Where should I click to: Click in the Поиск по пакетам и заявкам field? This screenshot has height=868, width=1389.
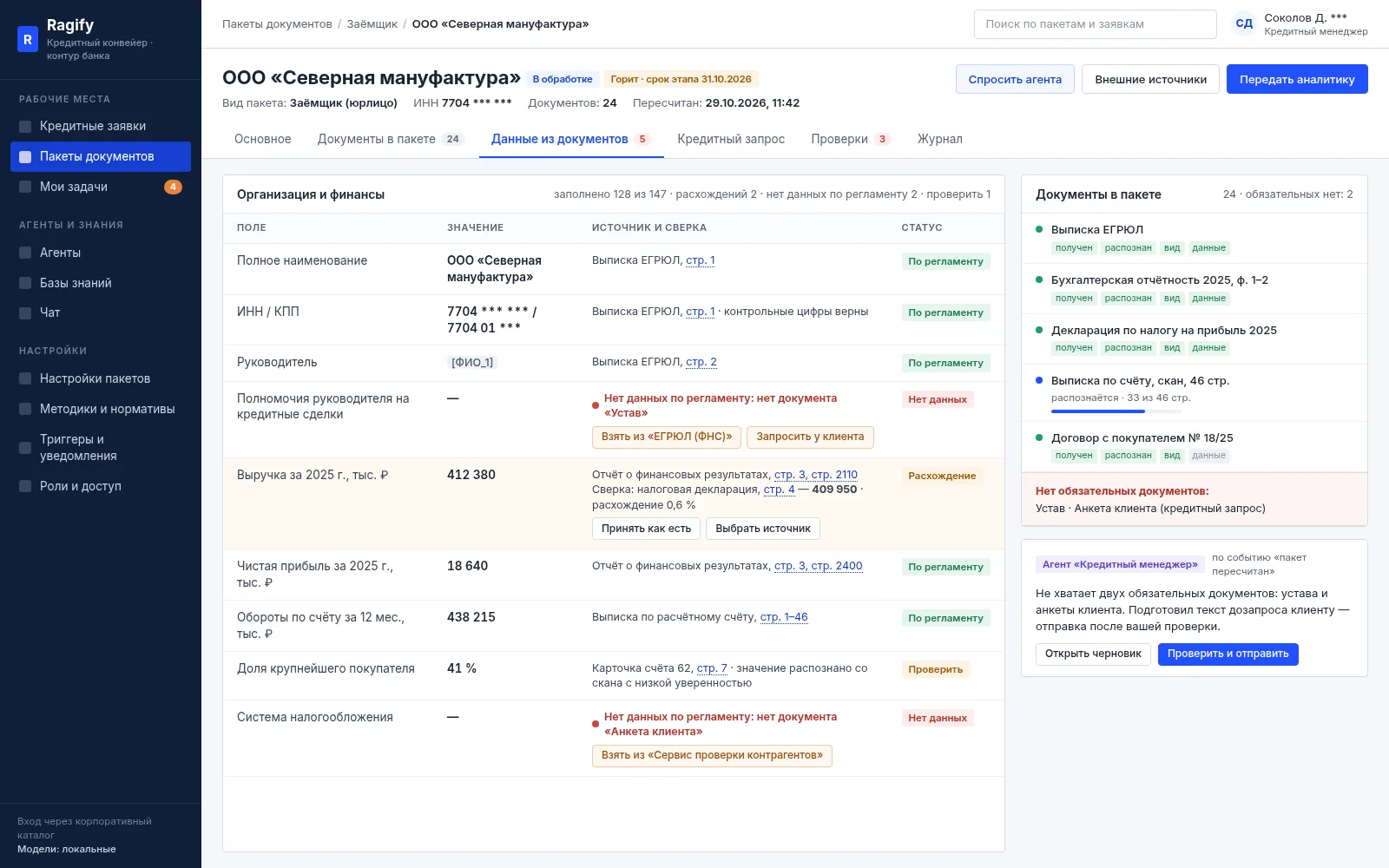pos(1095,24)
